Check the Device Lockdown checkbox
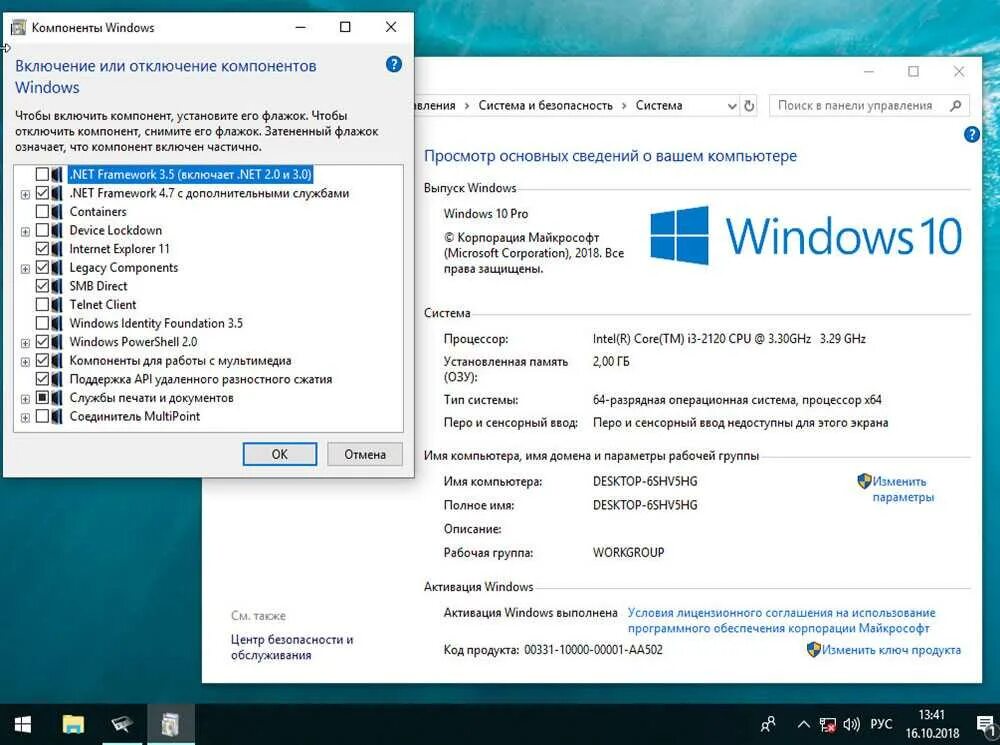The height and width of the screenshot is (745, 1000). [42, 230]
